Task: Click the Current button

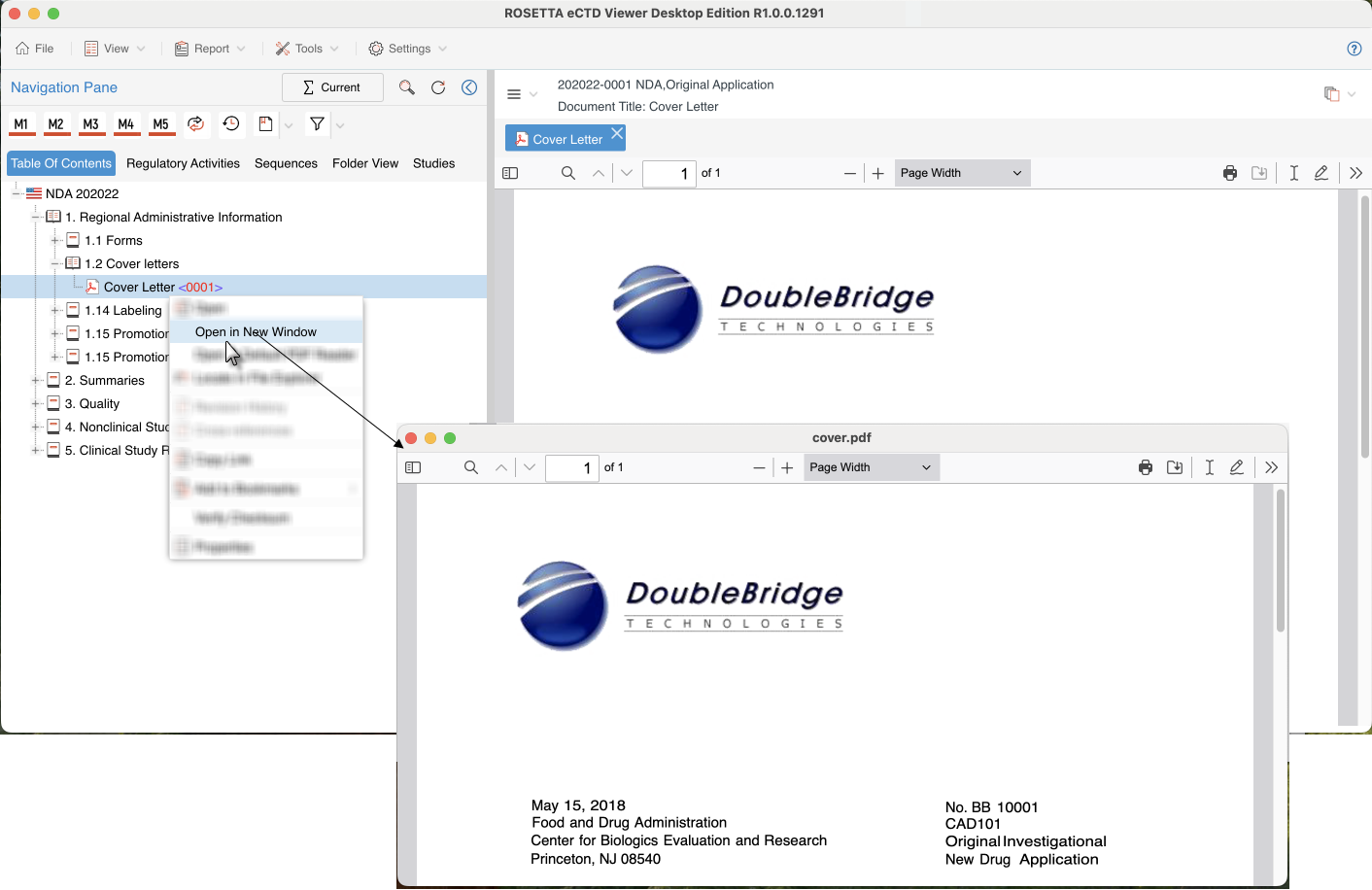Action: pos(332,87)
